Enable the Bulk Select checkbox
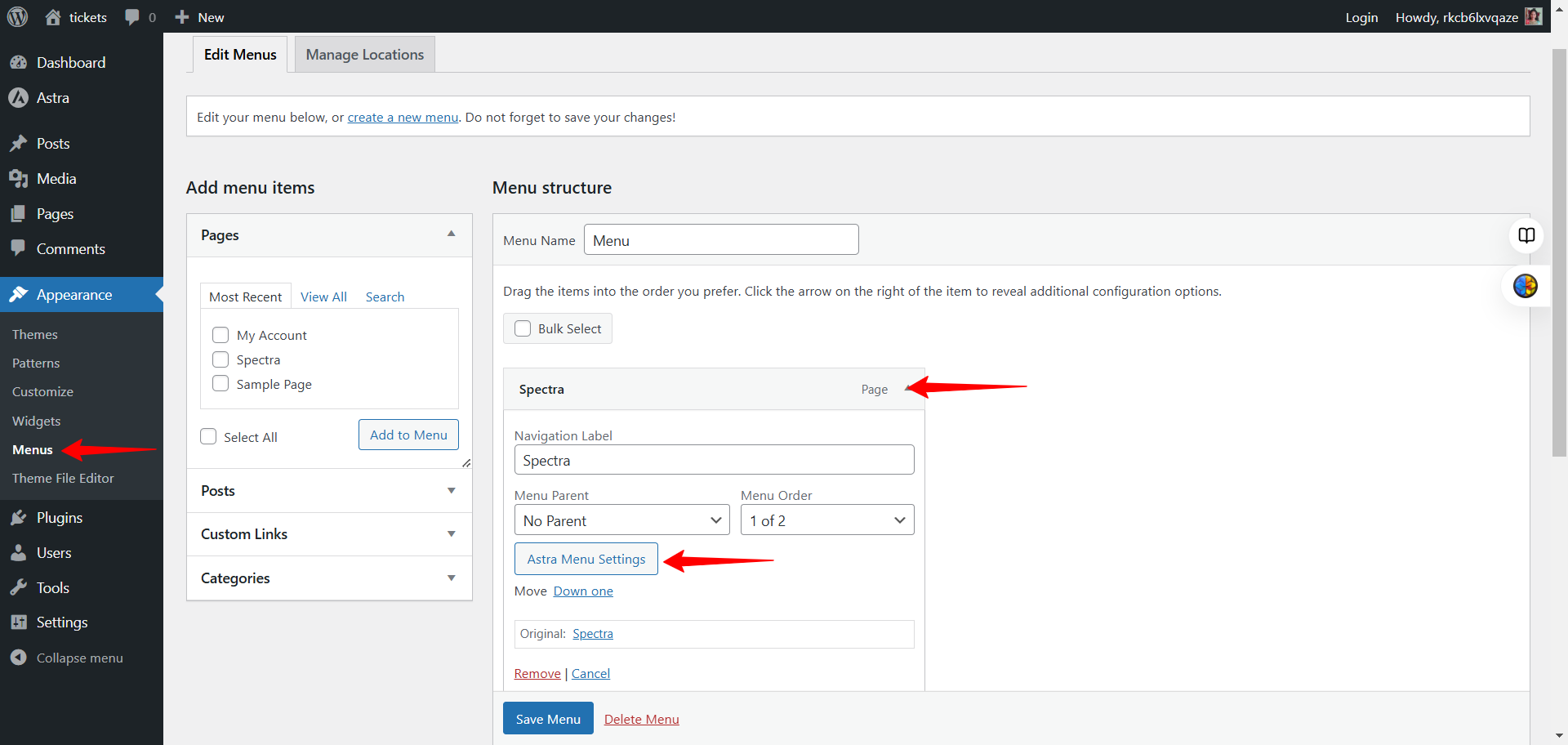 click(523, 328)
